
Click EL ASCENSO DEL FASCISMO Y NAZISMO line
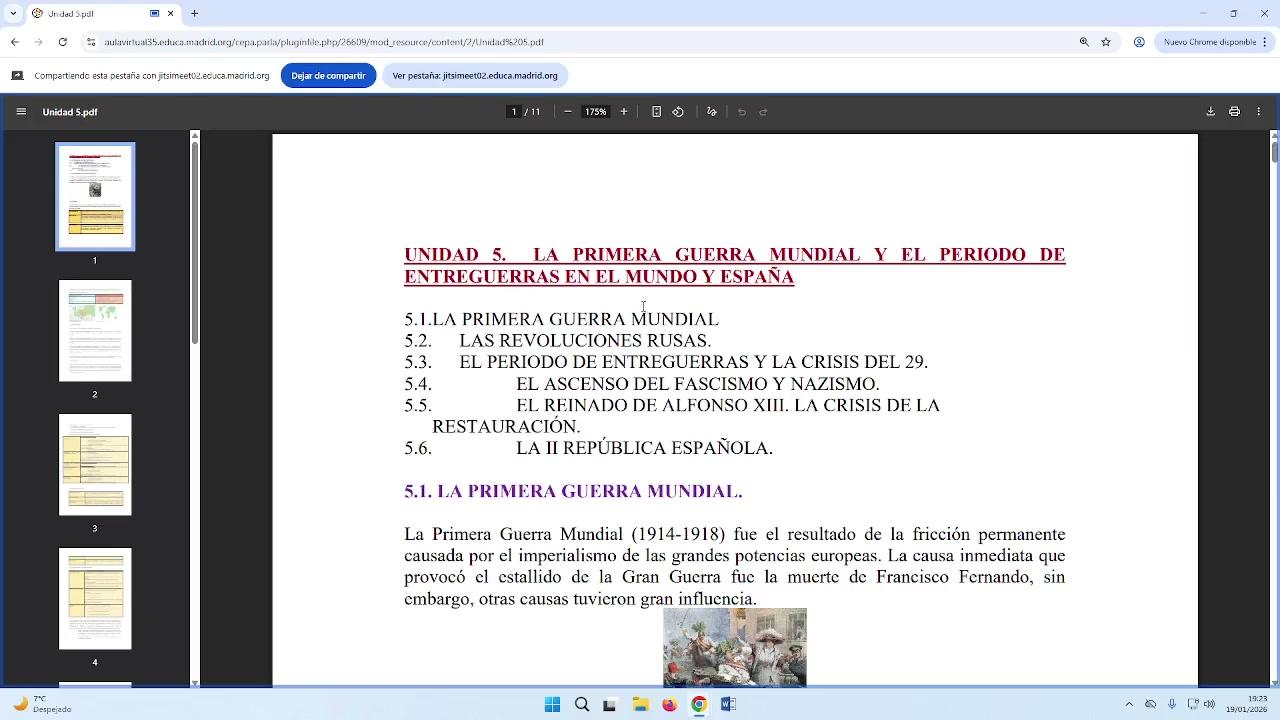(x=698, y=384)
